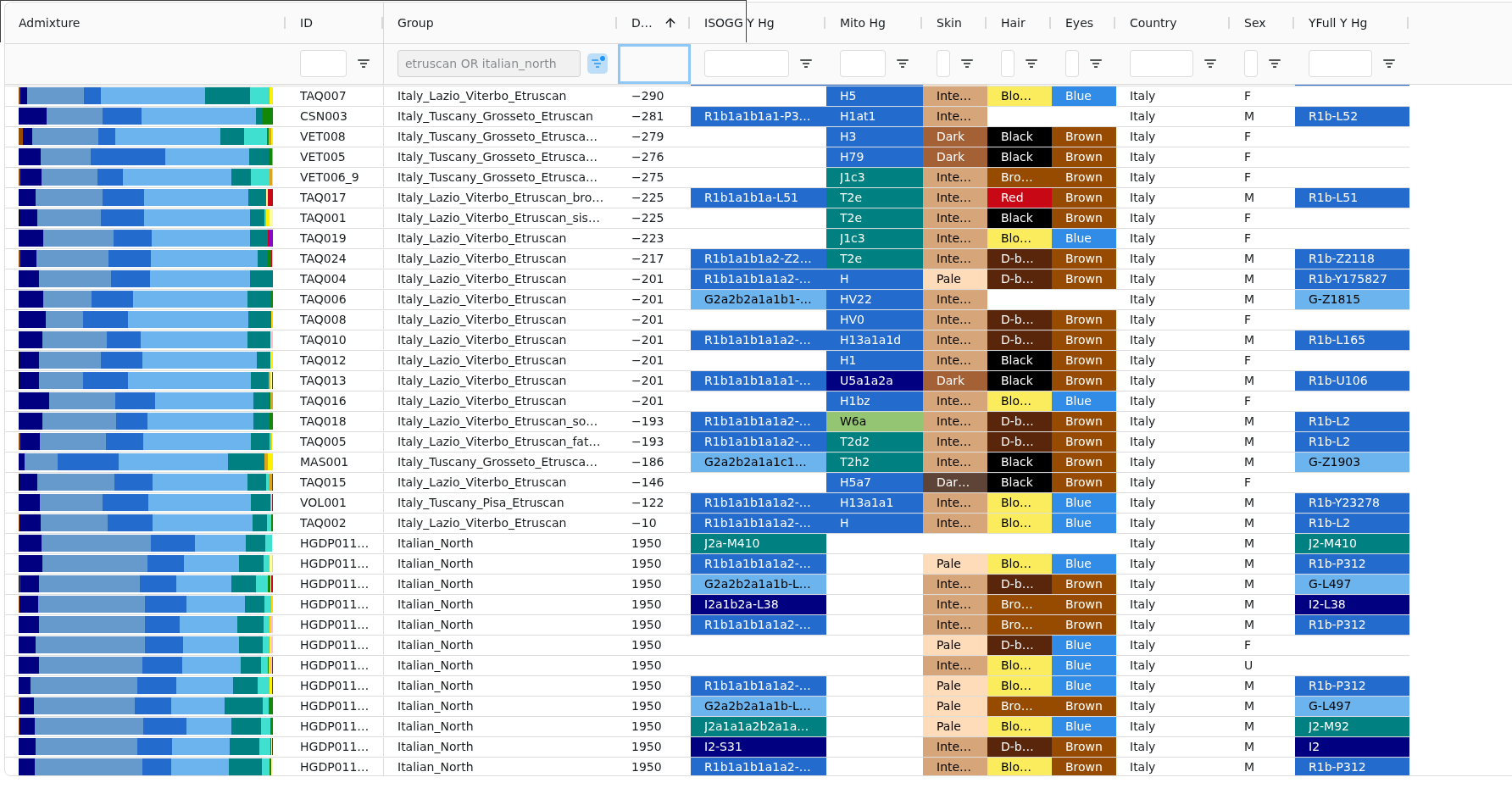Open the active Group filter icon
The height and width of the screenshot is (794, 1512).
pos(598,64)
